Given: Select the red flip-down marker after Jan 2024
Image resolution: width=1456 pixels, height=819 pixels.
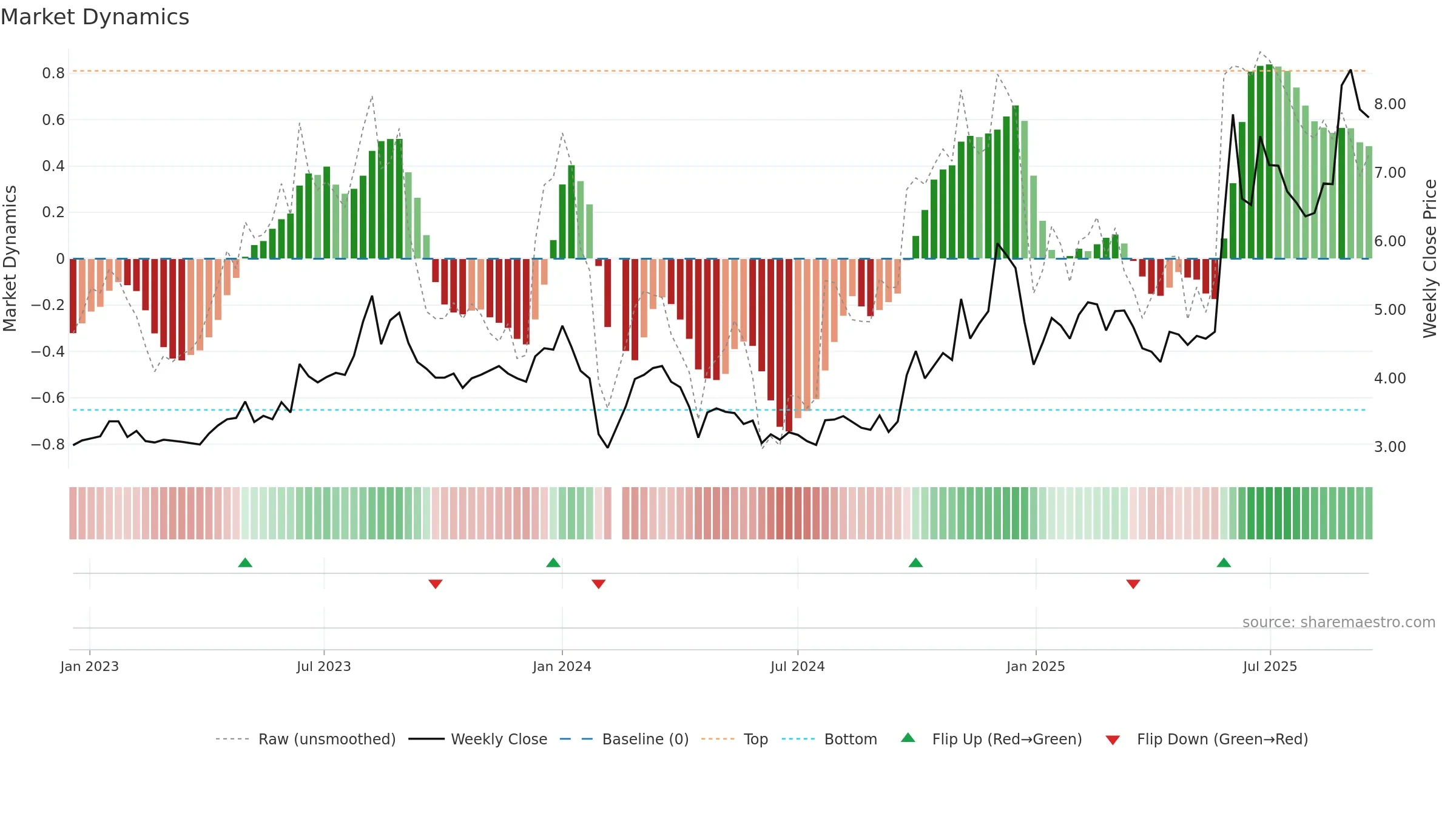Looking at the screenshot, I should click(x=599, y=584).
